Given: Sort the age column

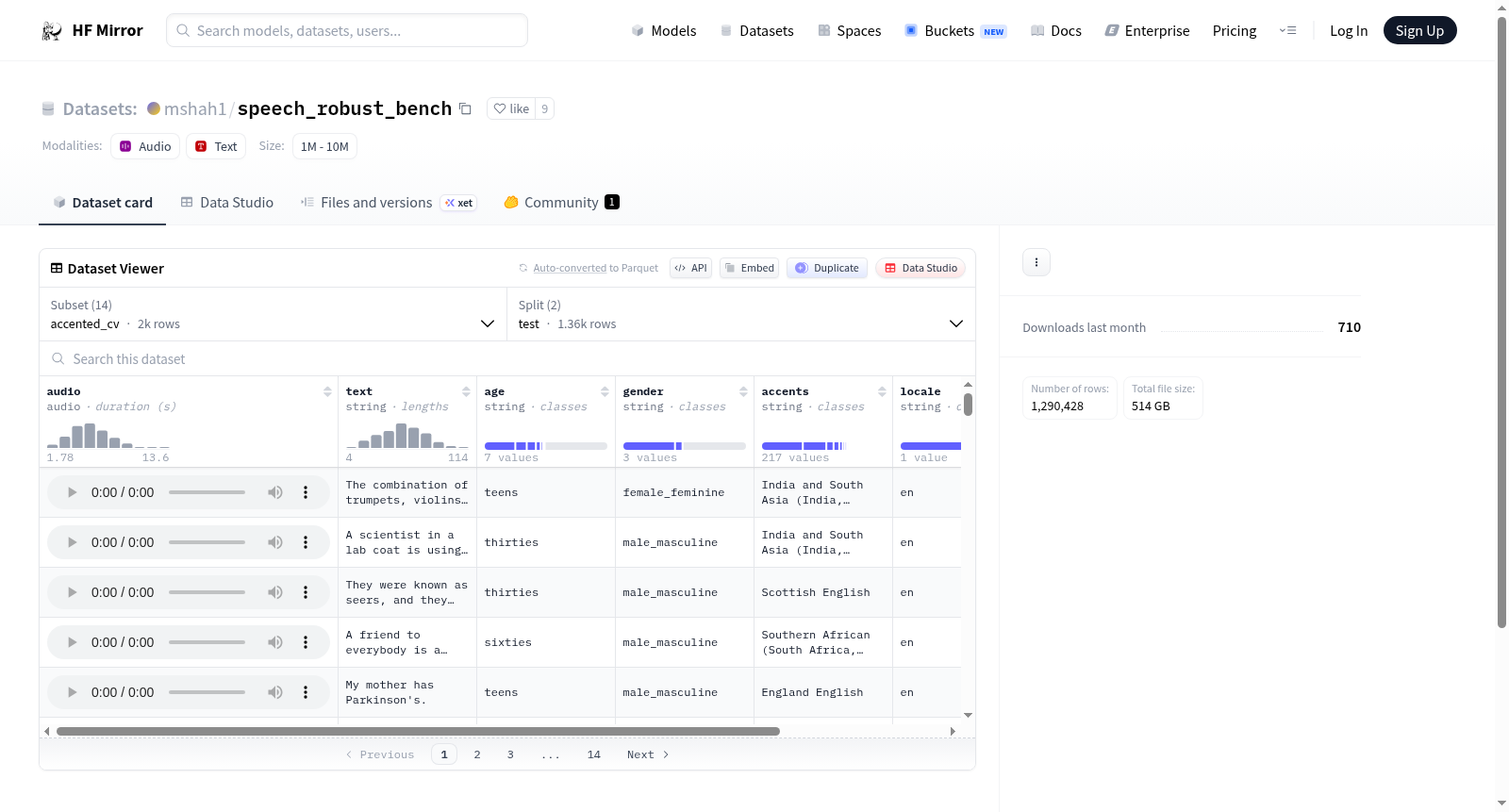Looking at the screenshot, I should pyautogui.click(x=605, y=391).
